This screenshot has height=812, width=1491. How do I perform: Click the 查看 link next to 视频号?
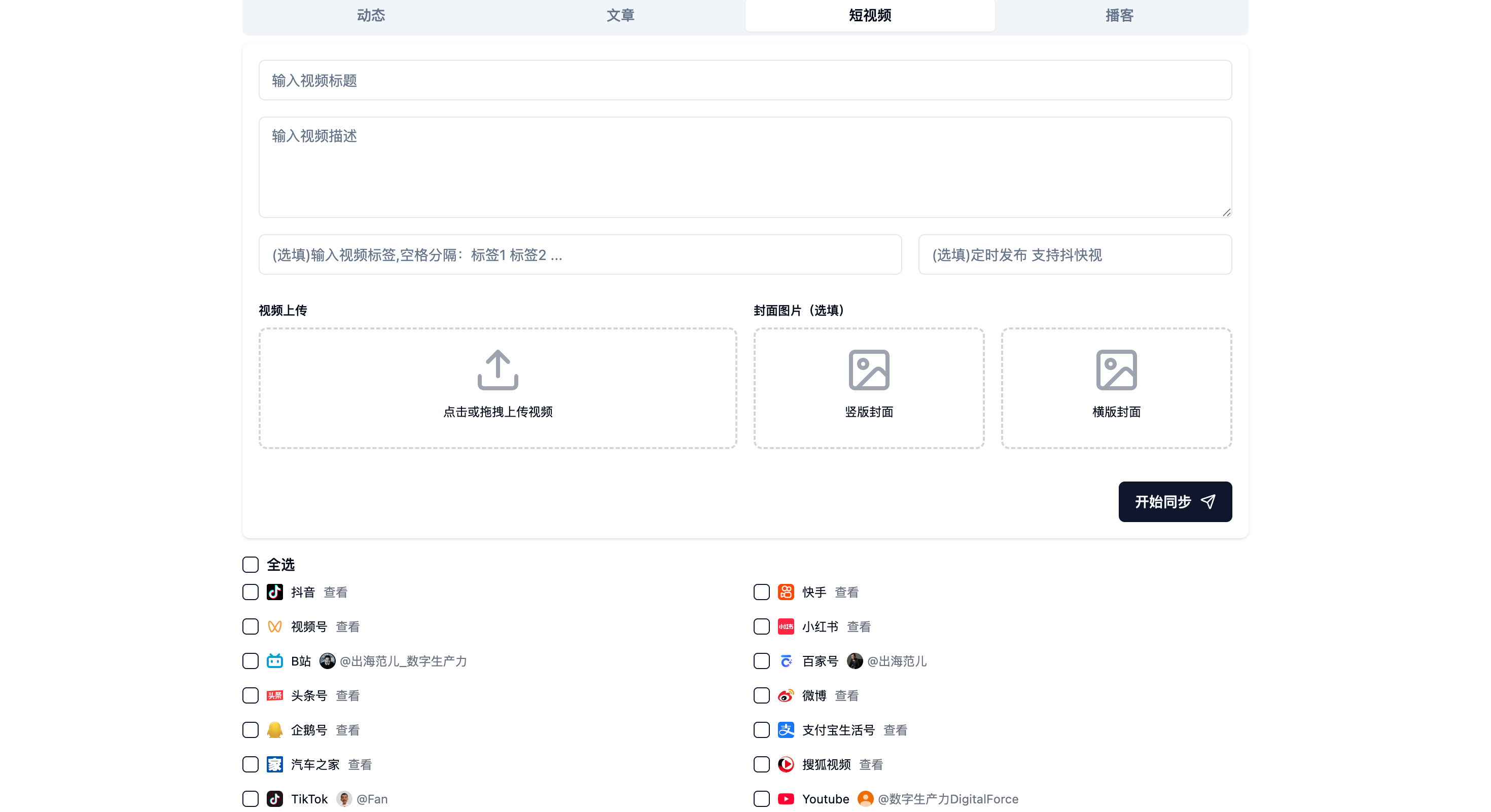(x=347, y=626)
